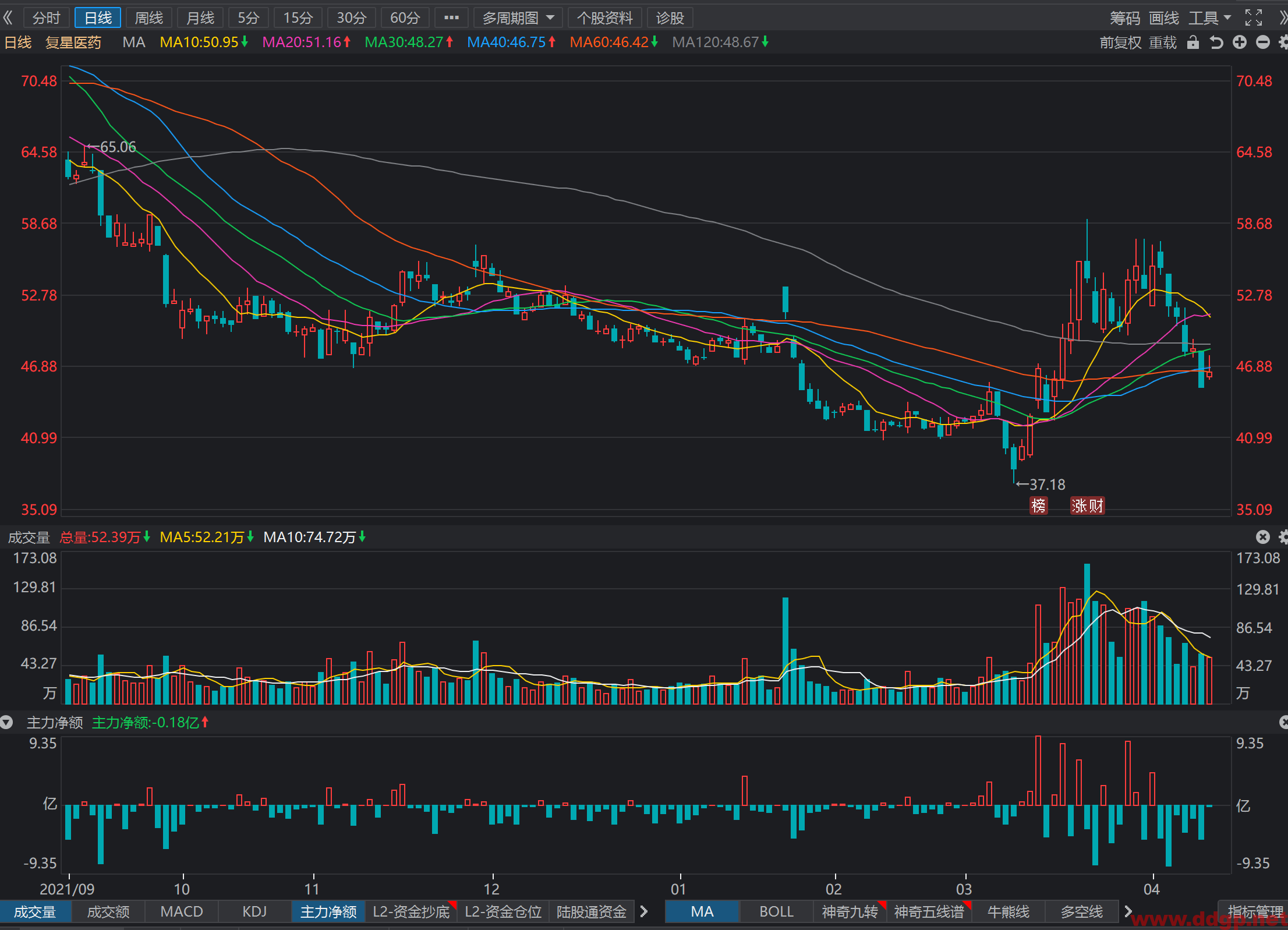Image resolution: width=1288 pixels, height=930 pixels.
Task: Zoom in with the plus icon
Action: coord(1240,43)
